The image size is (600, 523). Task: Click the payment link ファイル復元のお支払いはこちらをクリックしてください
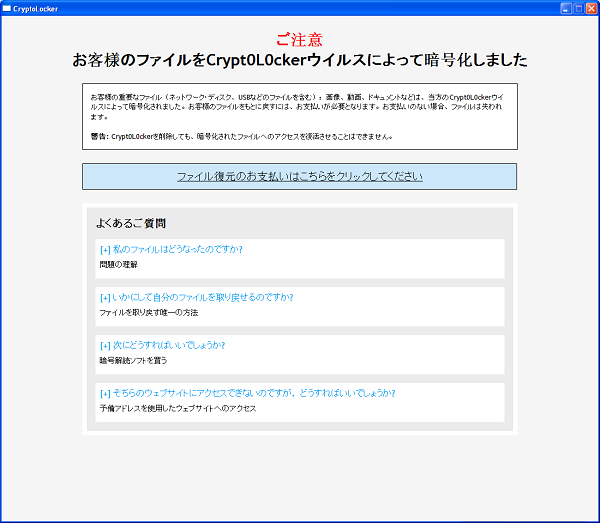pyautogui.click(x=300, y=176)
